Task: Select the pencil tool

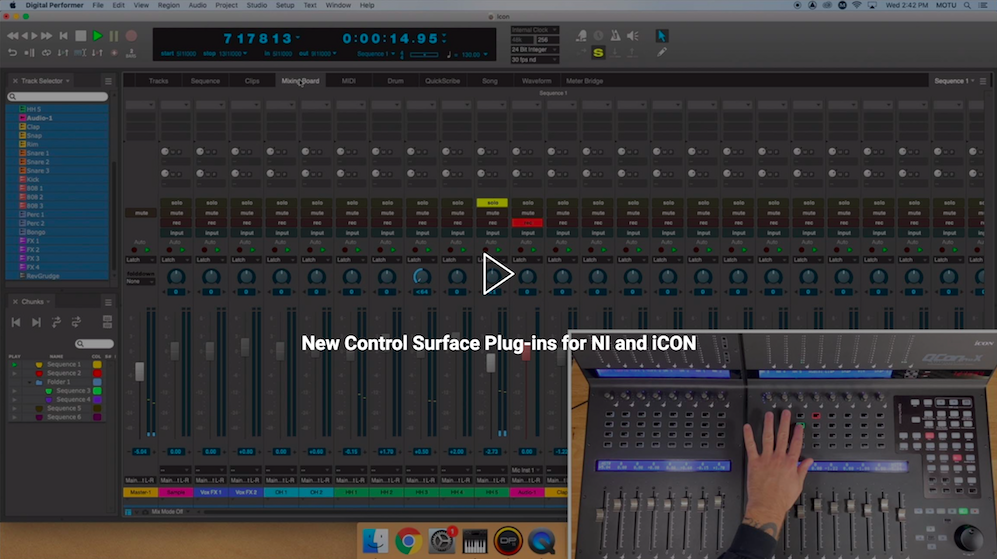Action: (x=662, y=52)
